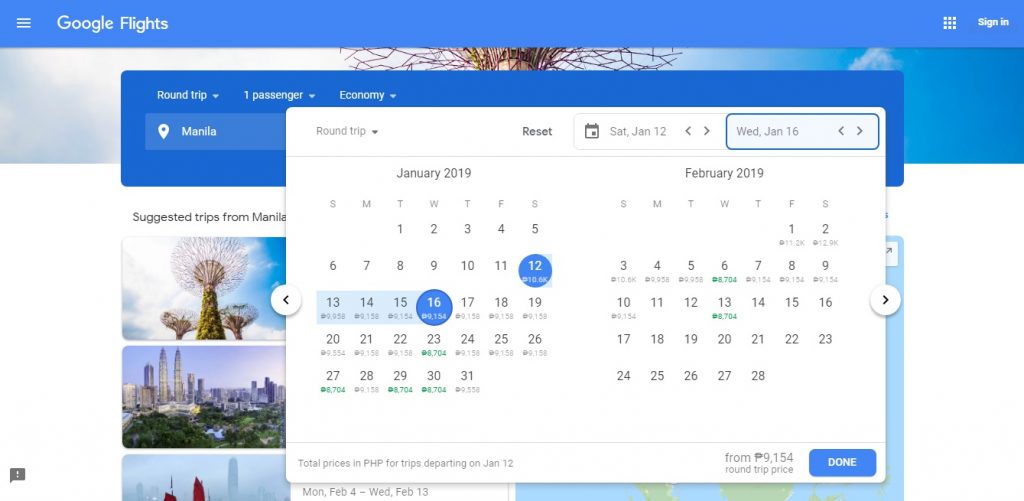1024x501 pixels.
Task: Open Round trip dropdown in blue bar
Action: [x=187, y=95]
